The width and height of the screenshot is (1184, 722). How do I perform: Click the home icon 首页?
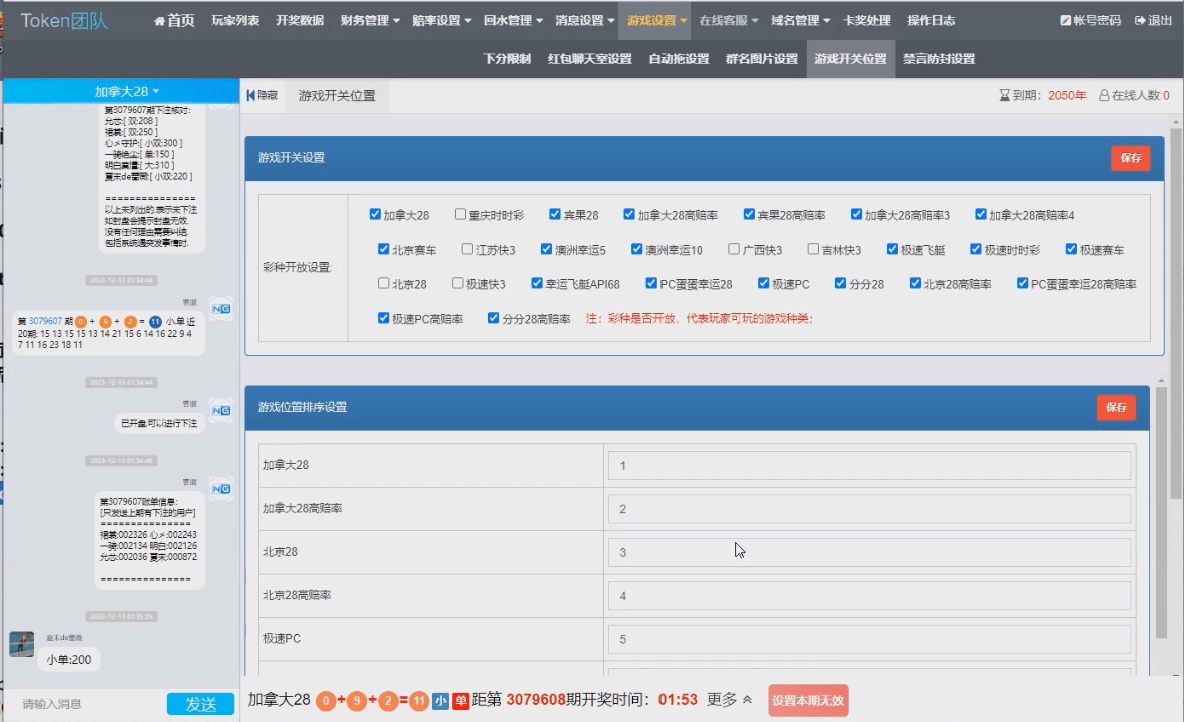[x=160, y=21]
